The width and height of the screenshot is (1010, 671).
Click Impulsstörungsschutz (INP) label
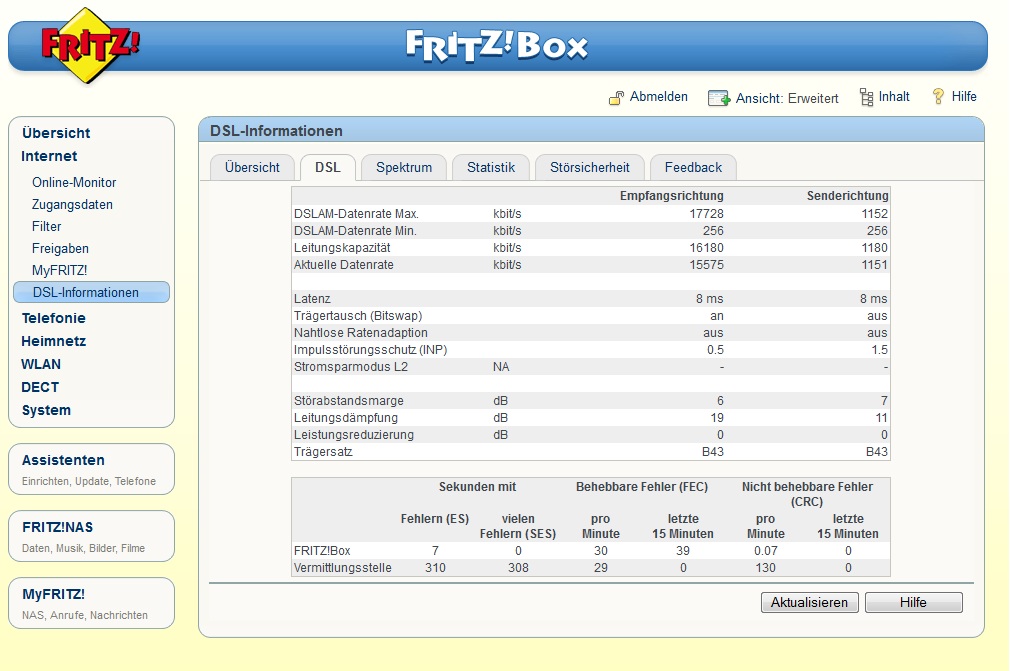tap(370, 350)
